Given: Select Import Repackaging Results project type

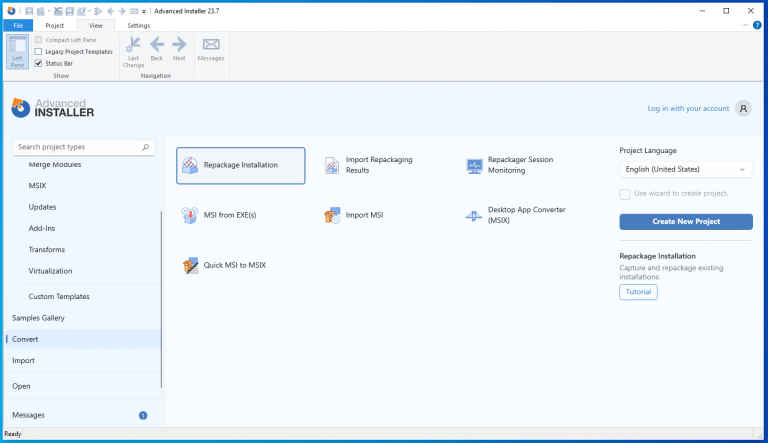Looking at the screenshot, I should 382,165.
